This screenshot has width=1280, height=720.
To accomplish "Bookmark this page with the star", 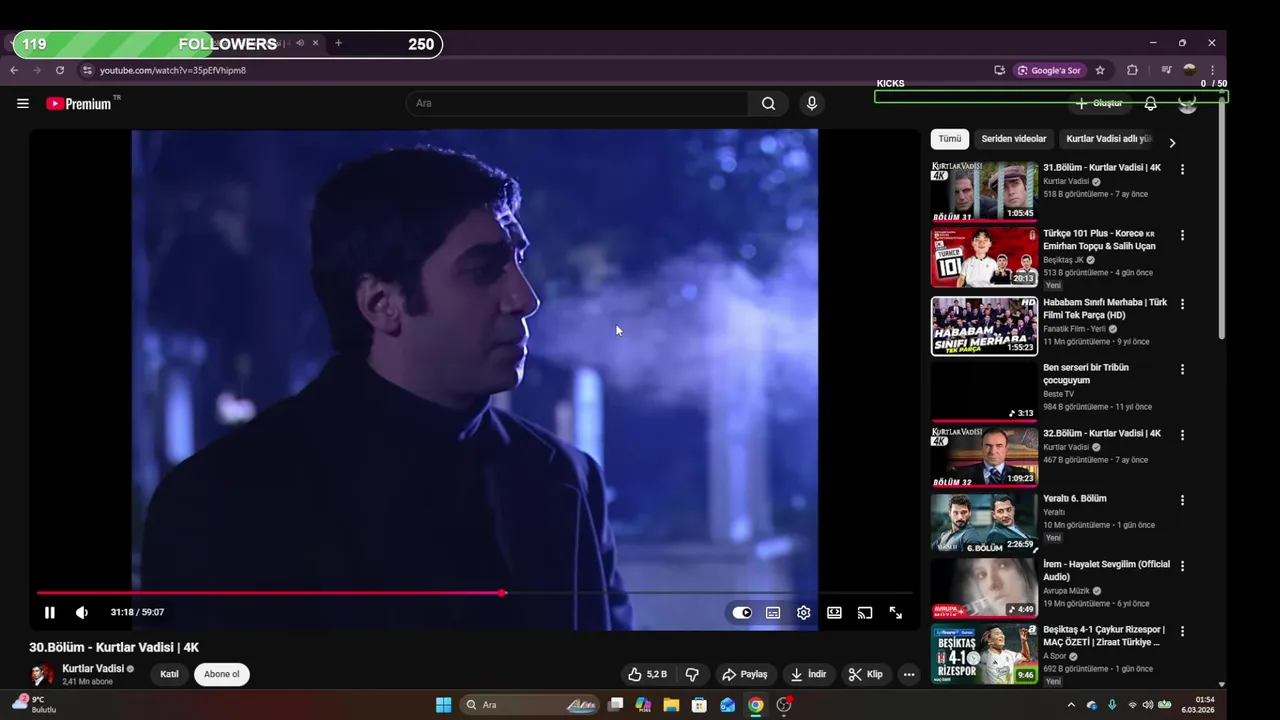I will (1100, 71).
